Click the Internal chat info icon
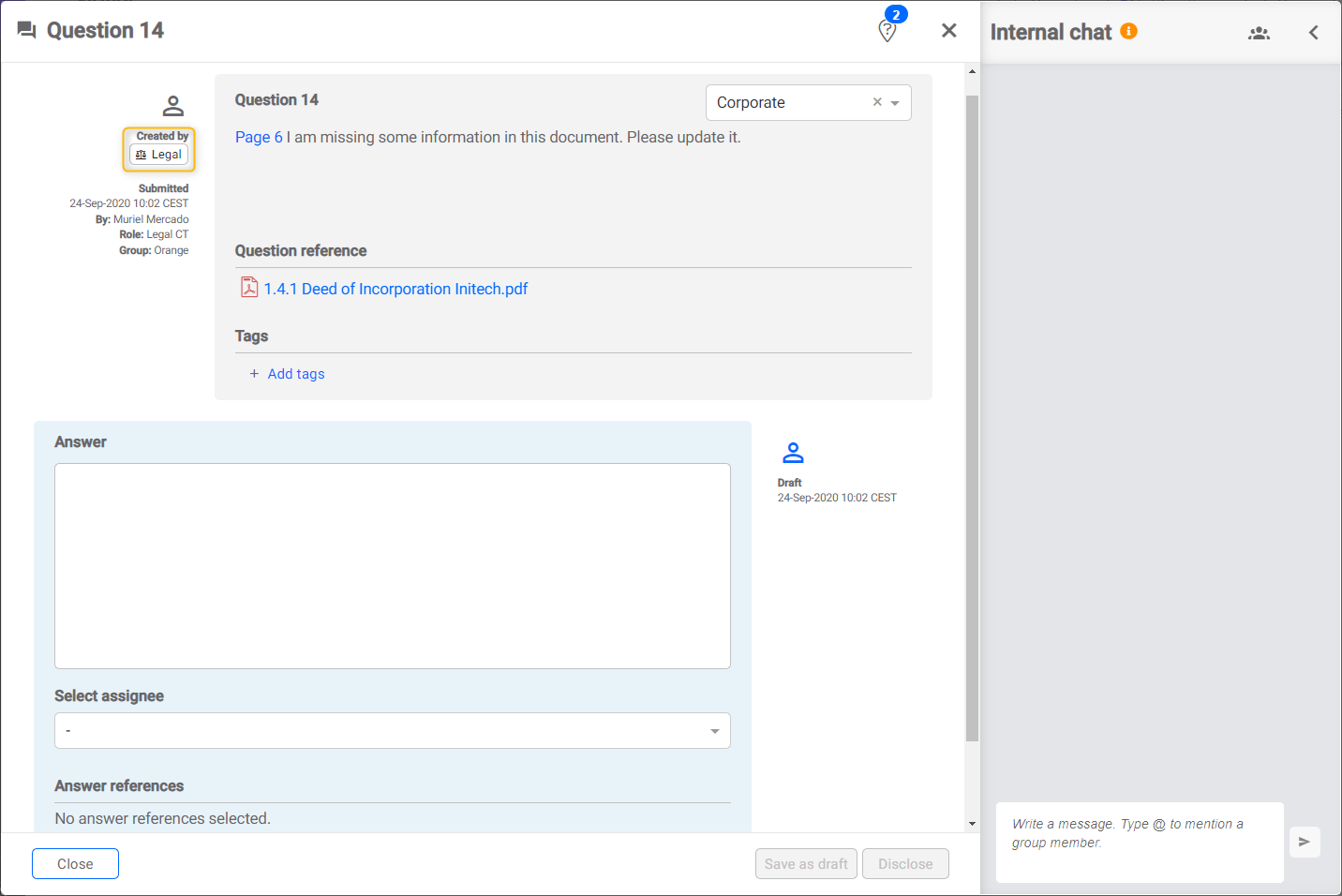The width and height of the screenshot is (1342, 896). tap(1129, 31)
